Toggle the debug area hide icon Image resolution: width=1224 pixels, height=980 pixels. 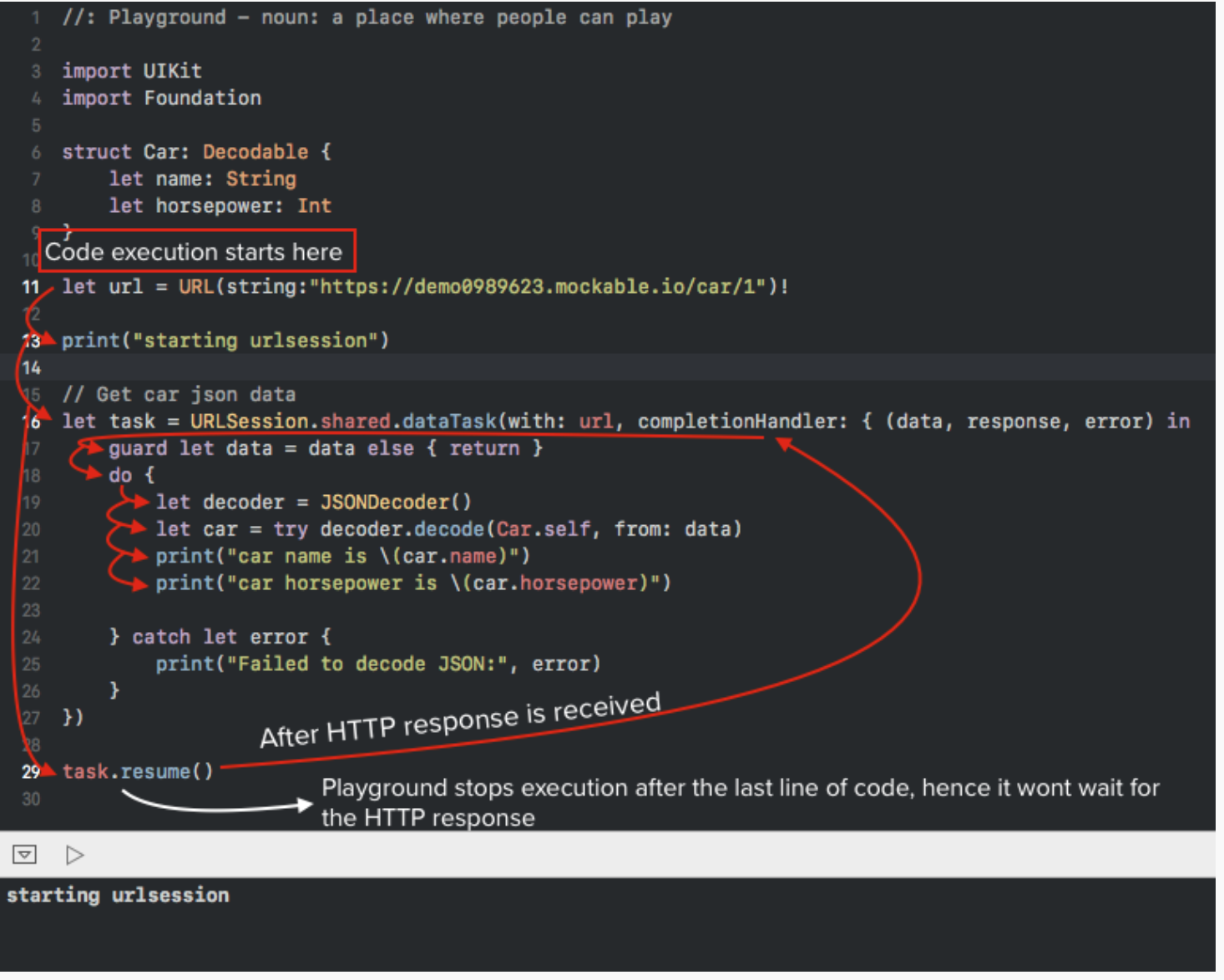pos(24,855)
